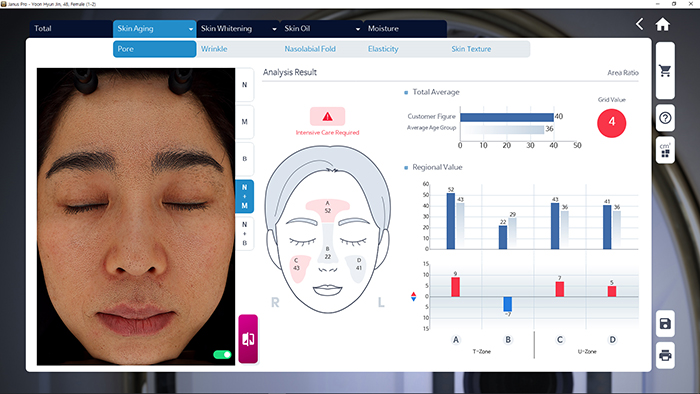Click the magenta compare images icon
This screenshot has width=700, height=394.
tap(248, 339)
